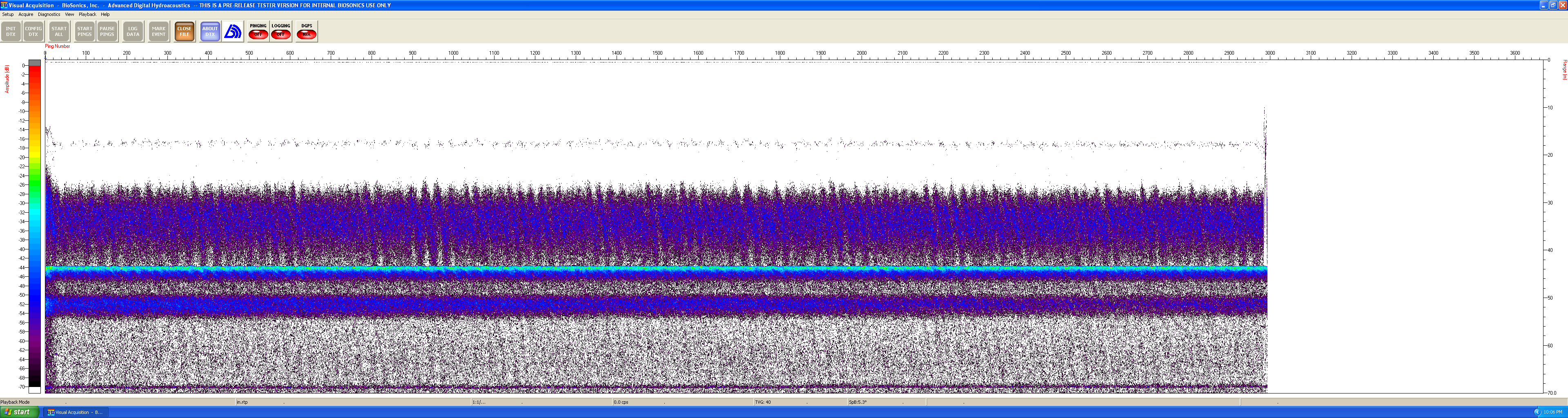Open the View menu

point(69,15)
